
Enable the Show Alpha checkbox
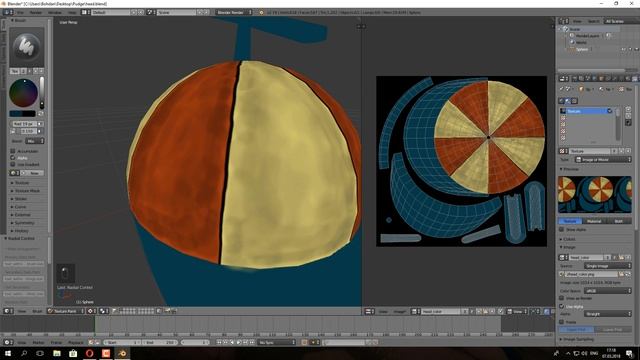(x=562, y=229)
